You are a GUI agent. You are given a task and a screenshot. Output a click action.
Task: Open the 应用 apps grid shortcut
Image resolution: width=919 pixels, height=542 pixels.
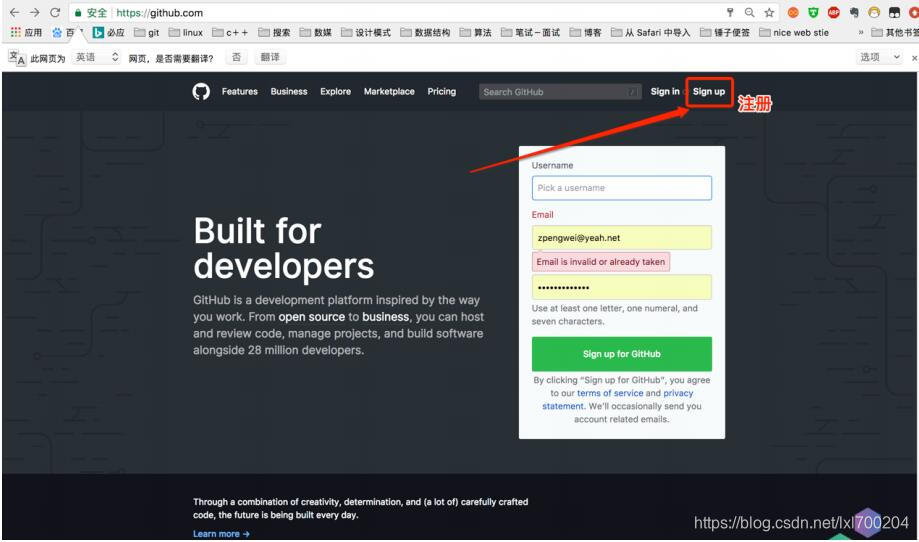[26, 32]
